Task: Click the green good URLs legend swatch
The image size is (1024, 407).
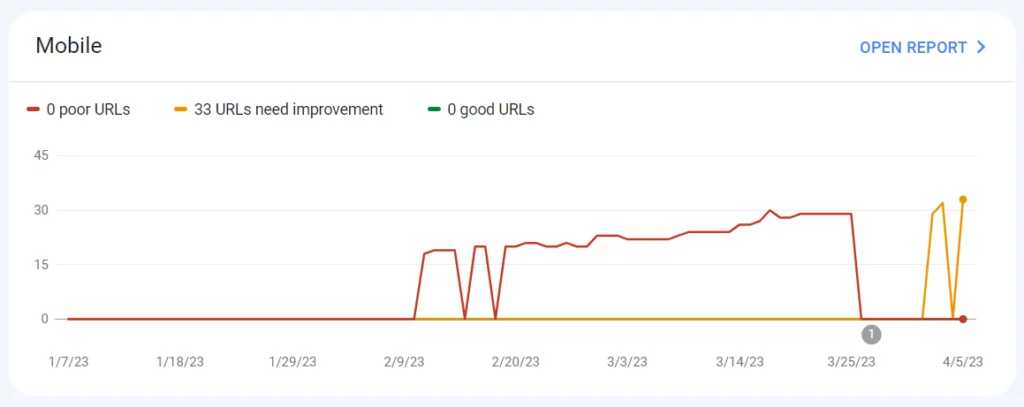Action: click(434, 110)
